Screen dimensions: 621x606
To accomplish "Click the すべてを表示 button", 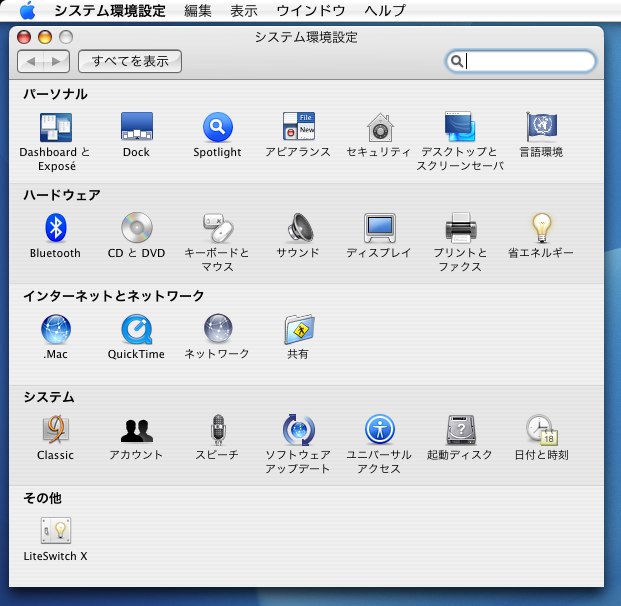I will (x=130, y=61).
